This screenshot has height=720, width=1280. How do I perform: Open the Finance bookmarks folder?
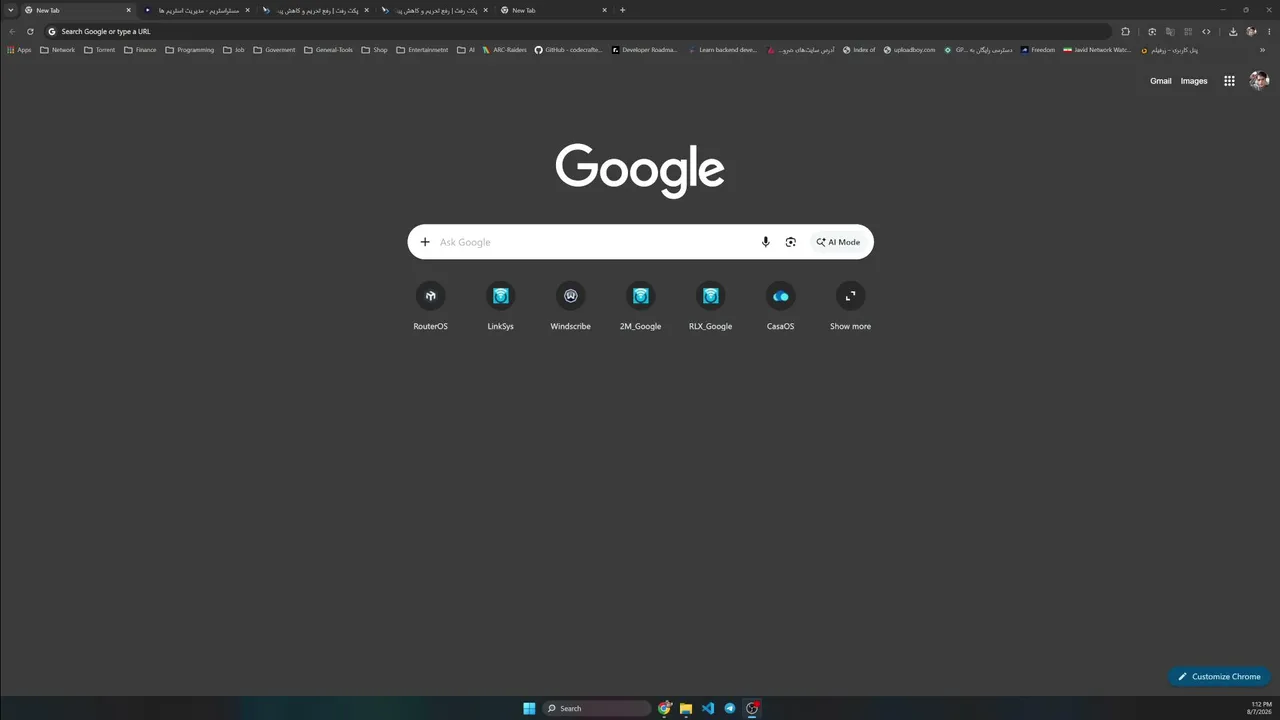tap(140, 50)
